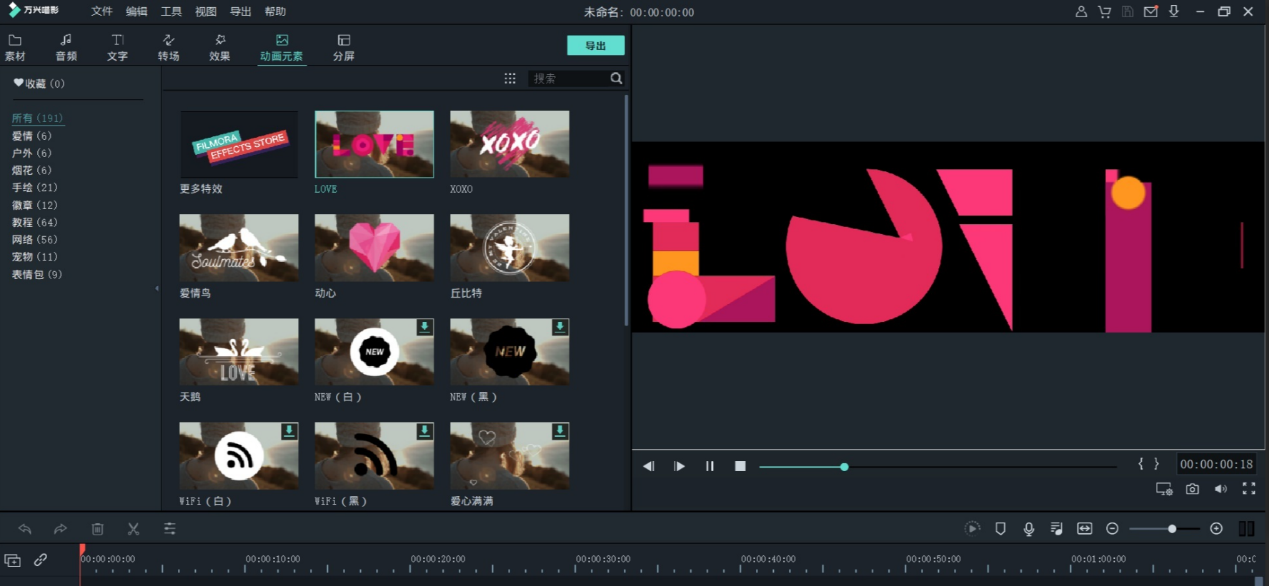Select the 手绘 (21) category
Viewport: 1269px width, 586px height.
click(x=35, y=188)
